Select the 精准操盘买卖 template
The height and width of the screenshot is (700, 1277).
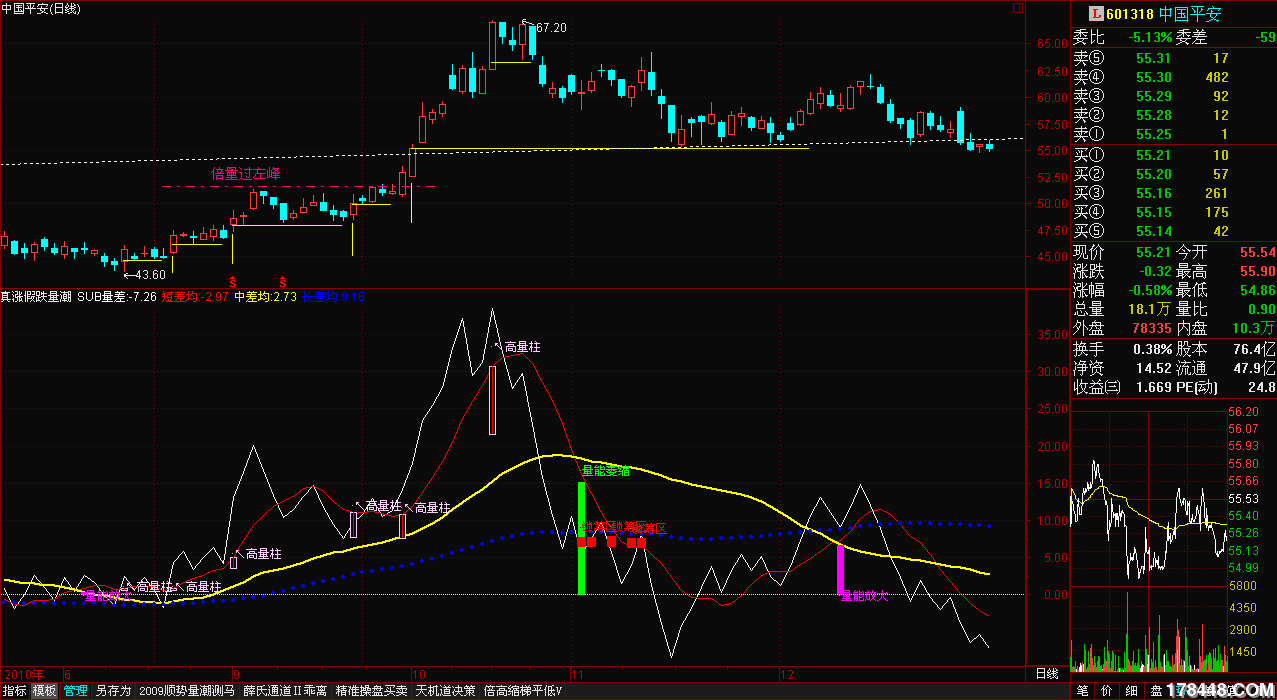tap(371, 690)
